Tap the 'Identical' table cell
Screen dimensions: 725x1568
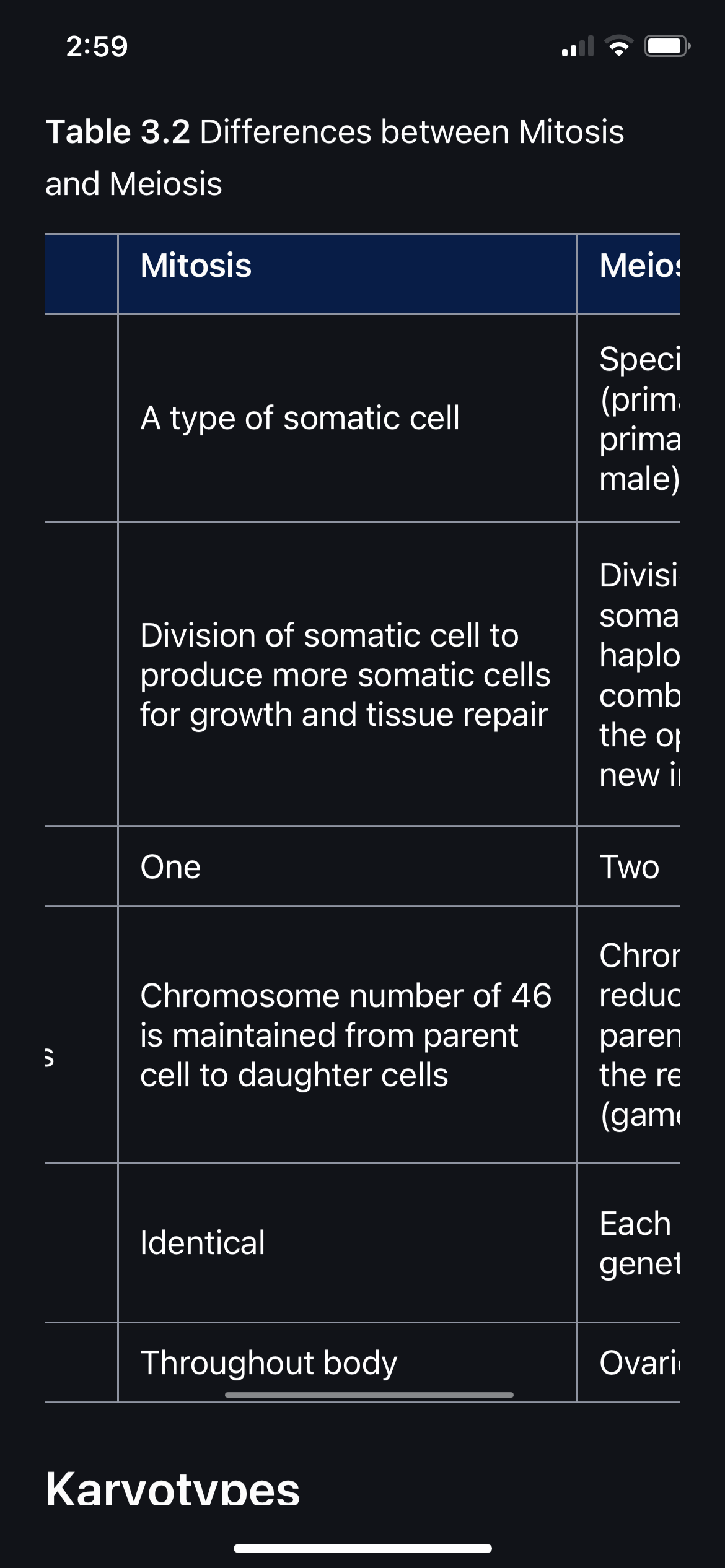(x=348, y=1242)
